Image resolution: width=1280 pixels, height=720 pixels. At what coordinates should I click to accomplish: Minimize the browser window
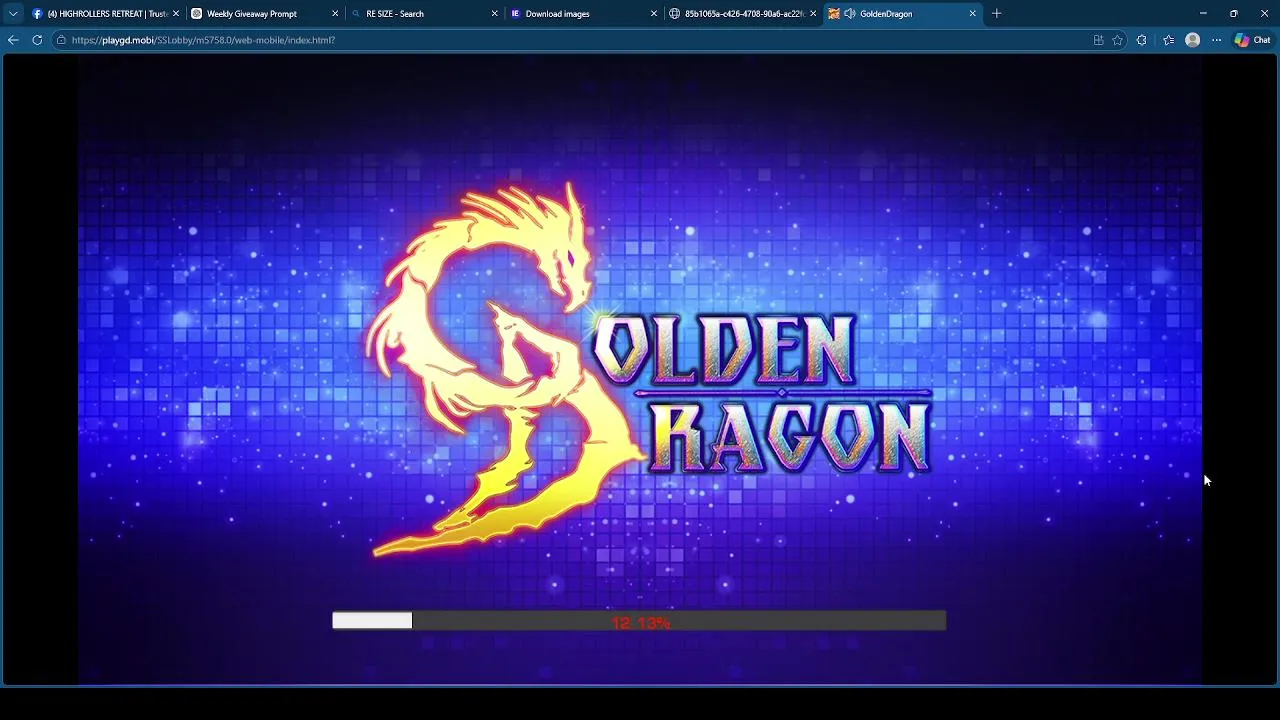pyautogui.click(x=1203, y=14)
